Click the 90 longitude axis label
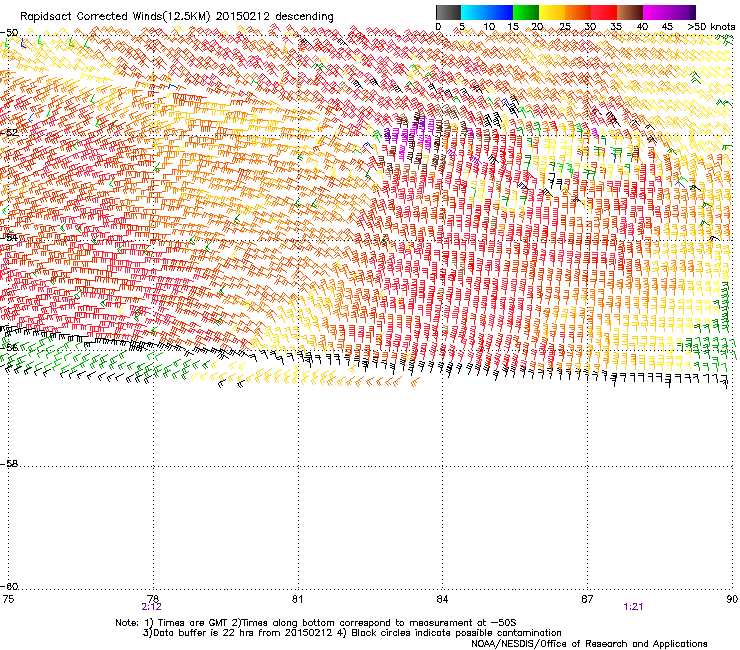Screen dimensions: 740x650 pyautogui.click(x=732, y=599)
